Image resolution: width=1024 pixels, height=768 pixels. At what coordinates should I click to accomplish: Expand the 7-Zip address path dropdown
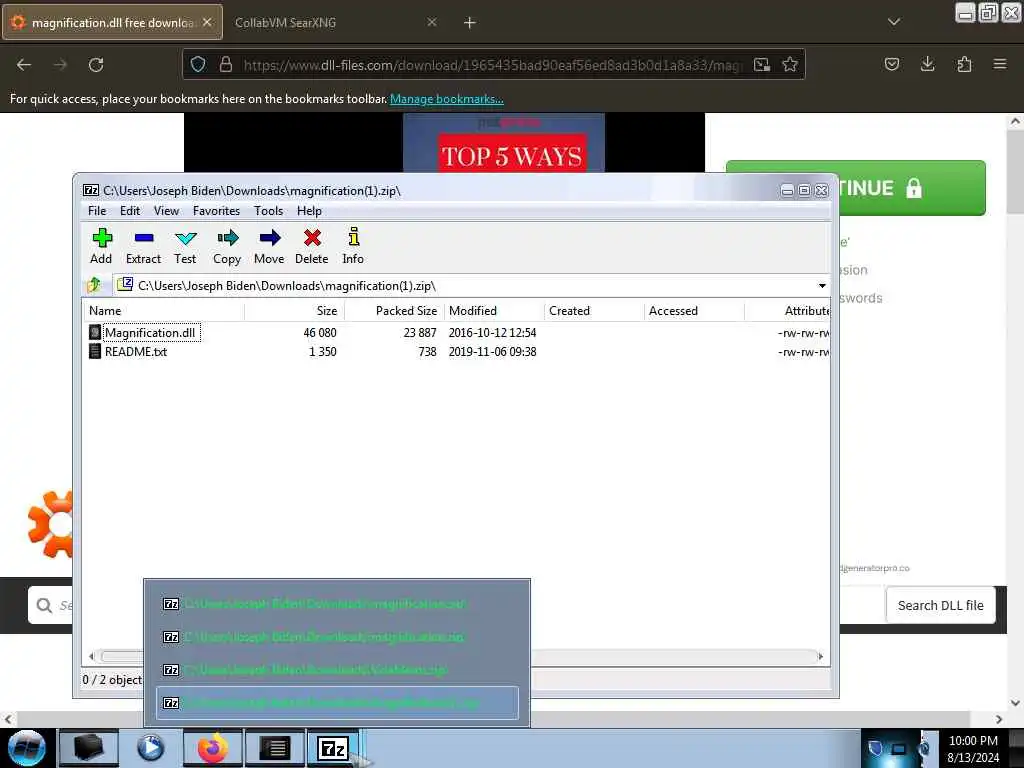point(822,285)
